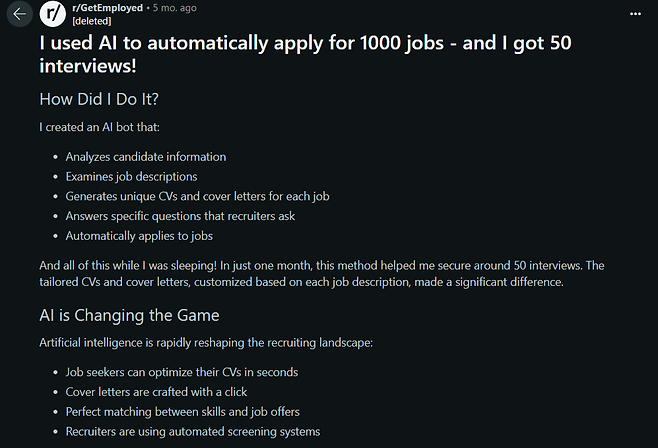Click the "I created an AI bot that:" line
This screenshot has height=448, width=658.
(99, 128)
